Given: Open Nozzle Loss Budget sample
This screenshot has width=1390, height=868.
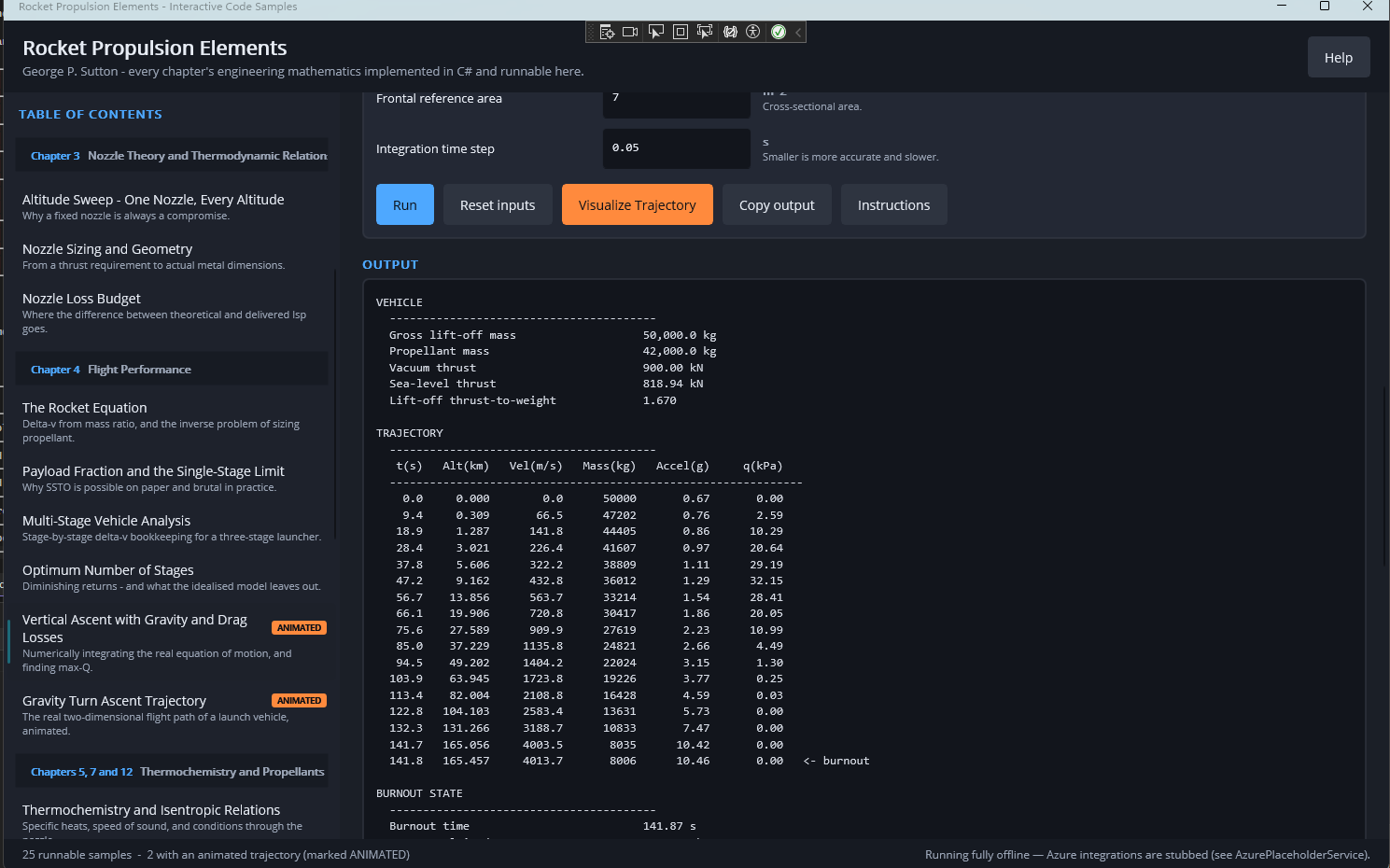Looking at the screenshot, I should [x=172, y=313].
